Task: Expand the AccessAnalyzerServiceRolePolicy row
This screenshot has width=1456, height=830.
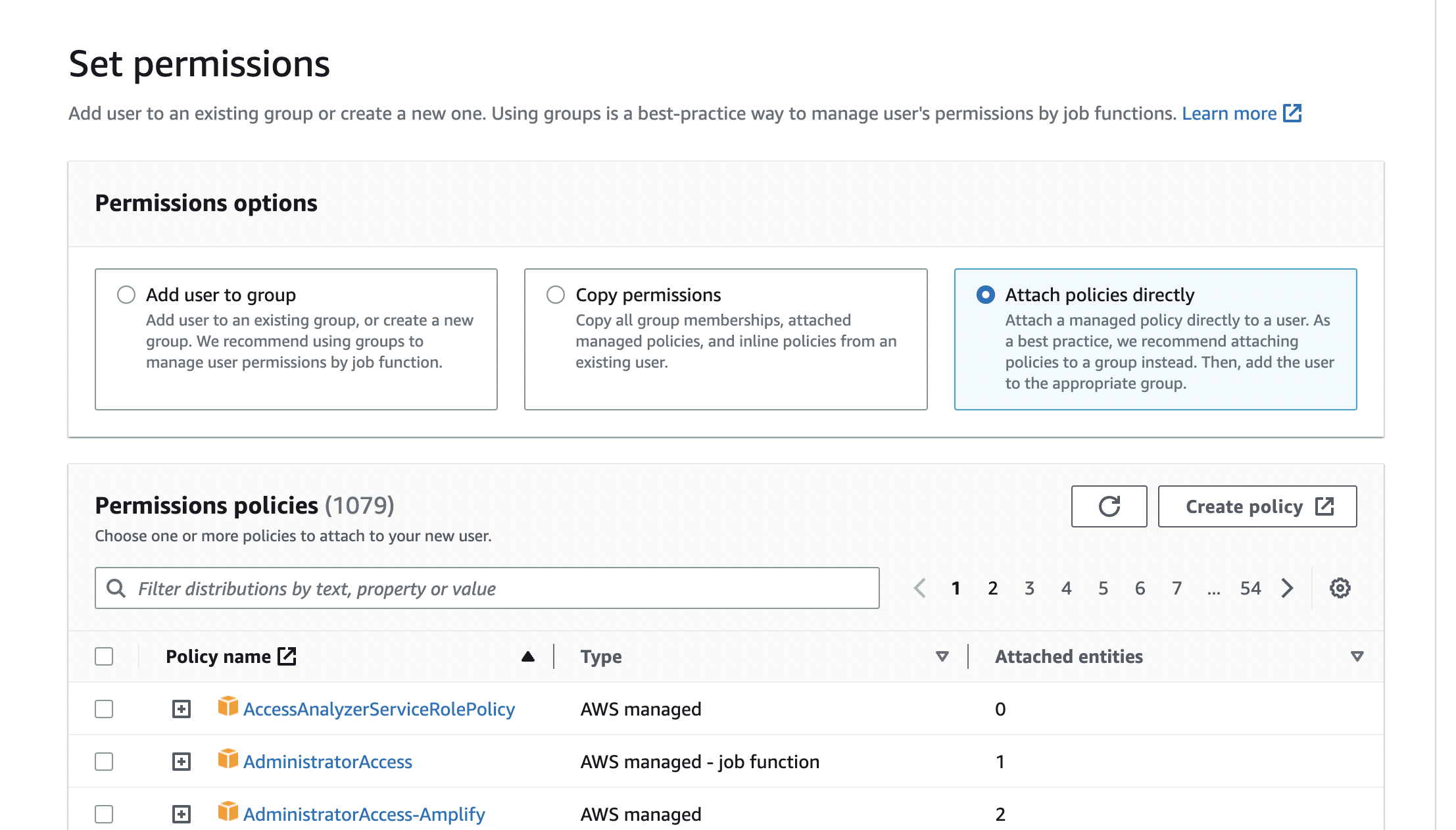Action: (181, 708)
